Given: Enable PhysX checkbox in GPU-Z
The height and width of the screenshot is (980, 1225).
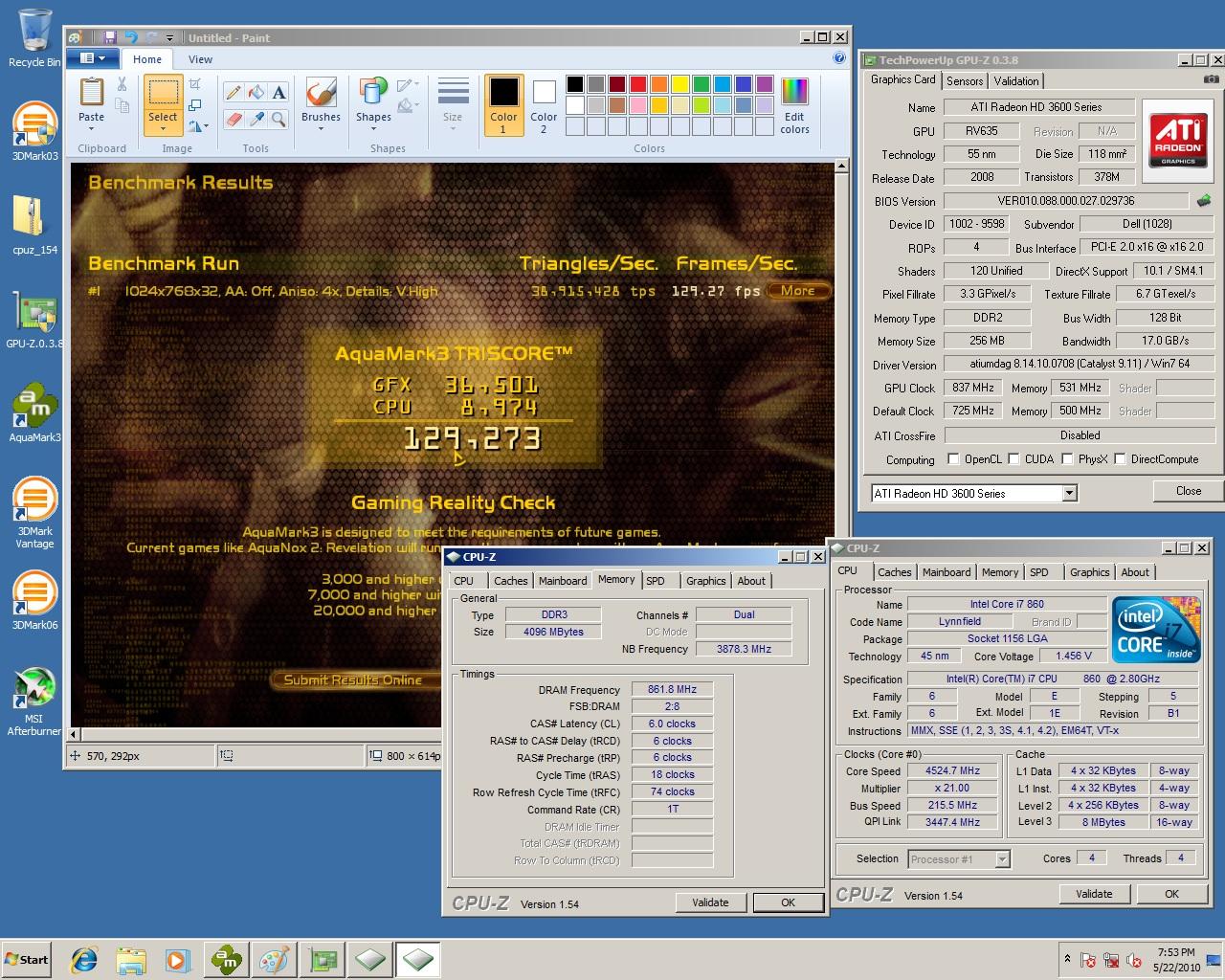Looking at the screenshot, I should point(1067,459).
